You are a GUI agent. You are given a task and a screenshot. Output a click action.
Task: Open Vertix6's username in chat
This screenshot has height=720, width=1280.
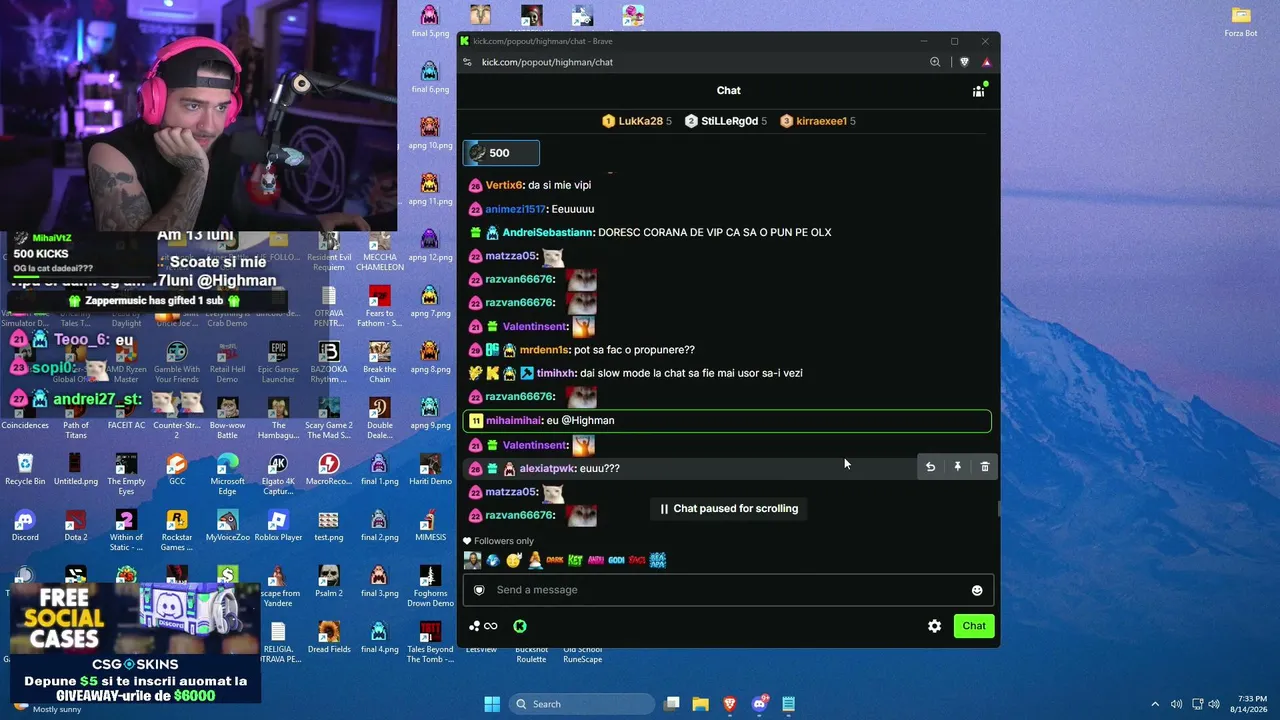[x=504, y=186]
